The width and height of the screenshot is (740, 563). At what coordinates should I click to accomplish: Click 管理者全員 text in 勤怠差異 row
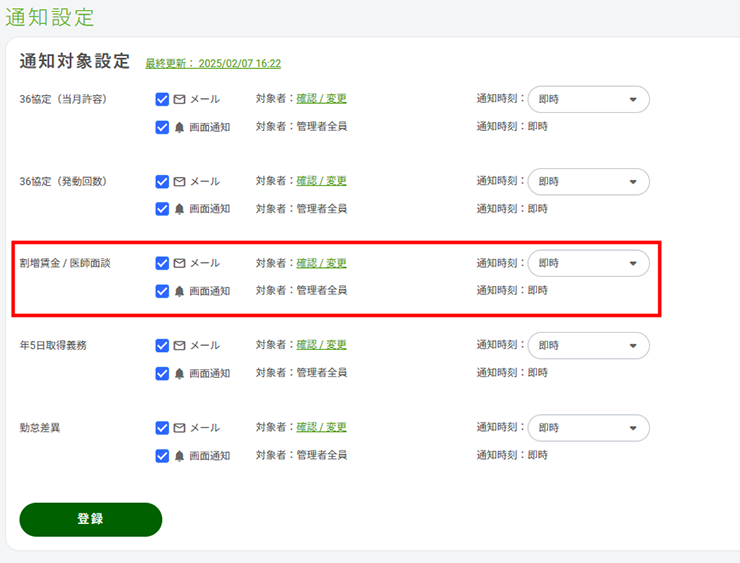tap(322, 455)
